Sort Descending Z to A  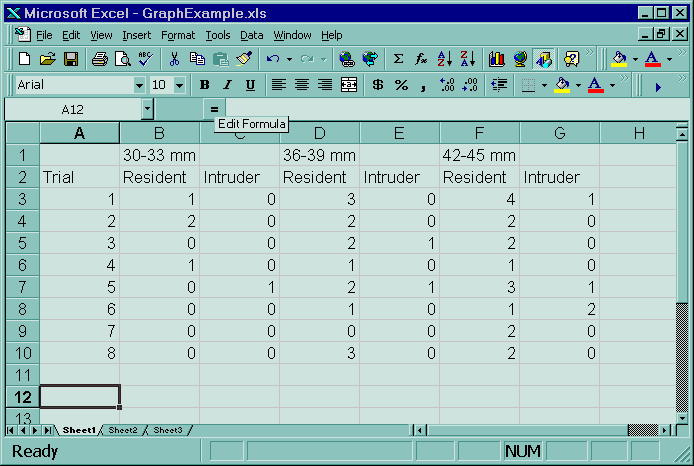[x=467, y=58]
